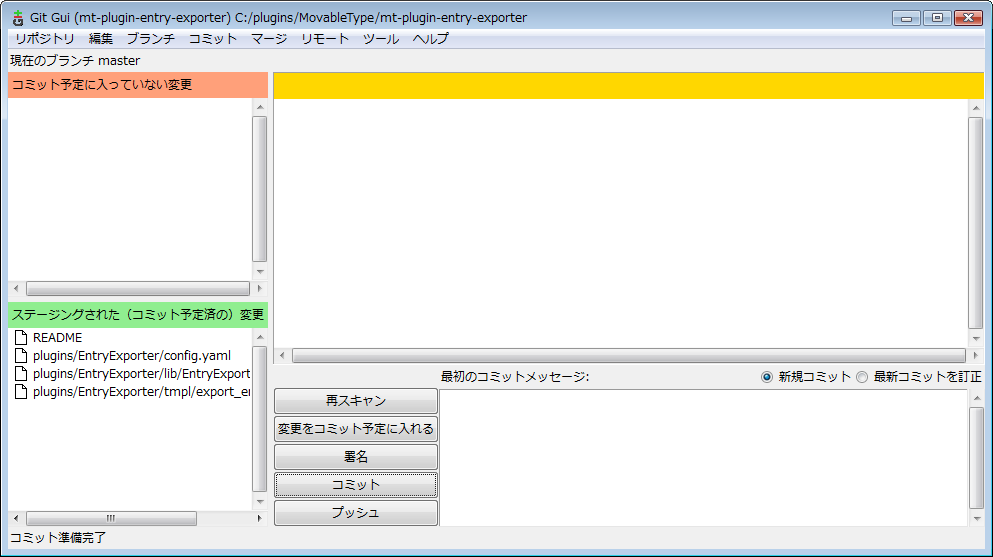Viewport: 993px width, 557px height.
Task: Click the 再スキャン button
Action: pos(356,401)
